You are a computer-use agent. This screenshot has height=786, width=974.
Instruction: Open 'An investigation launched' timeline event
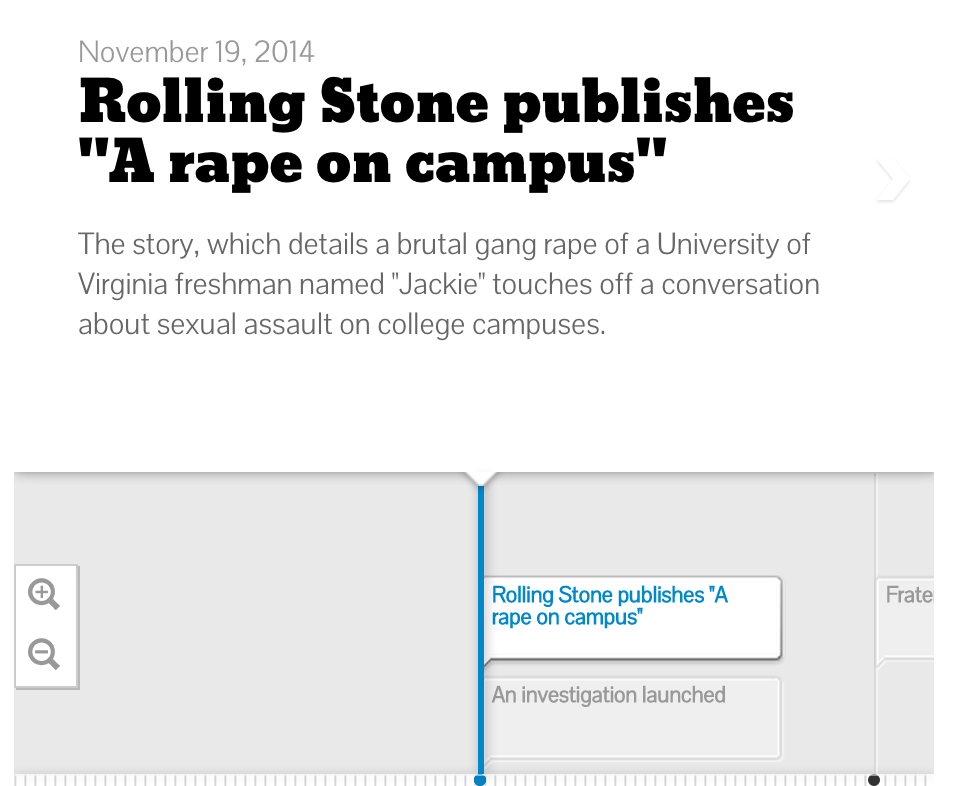(632, 718)
